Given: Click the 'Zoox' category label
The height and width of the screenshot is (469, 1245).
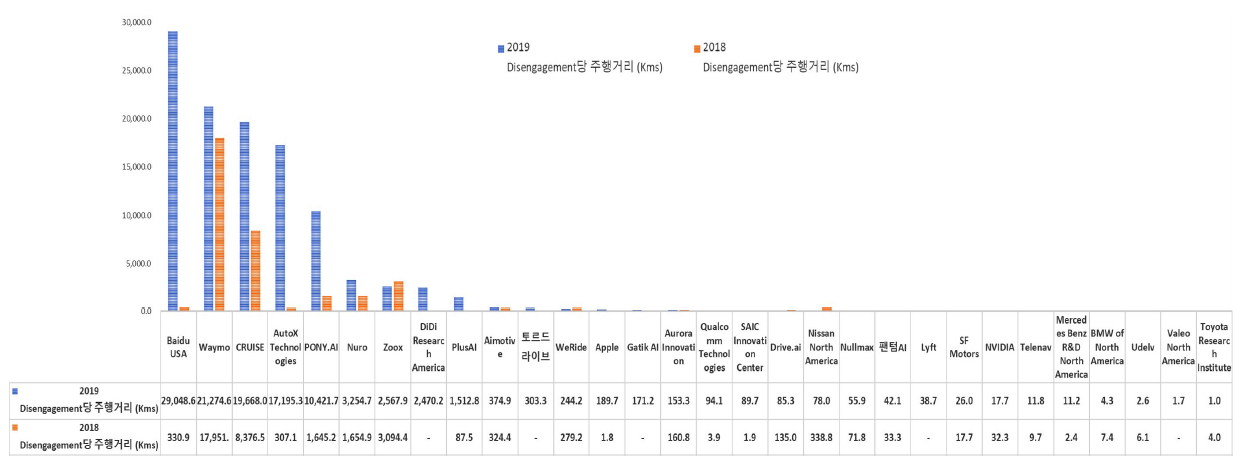Looking at the screenshot, I should click(392, 347).
